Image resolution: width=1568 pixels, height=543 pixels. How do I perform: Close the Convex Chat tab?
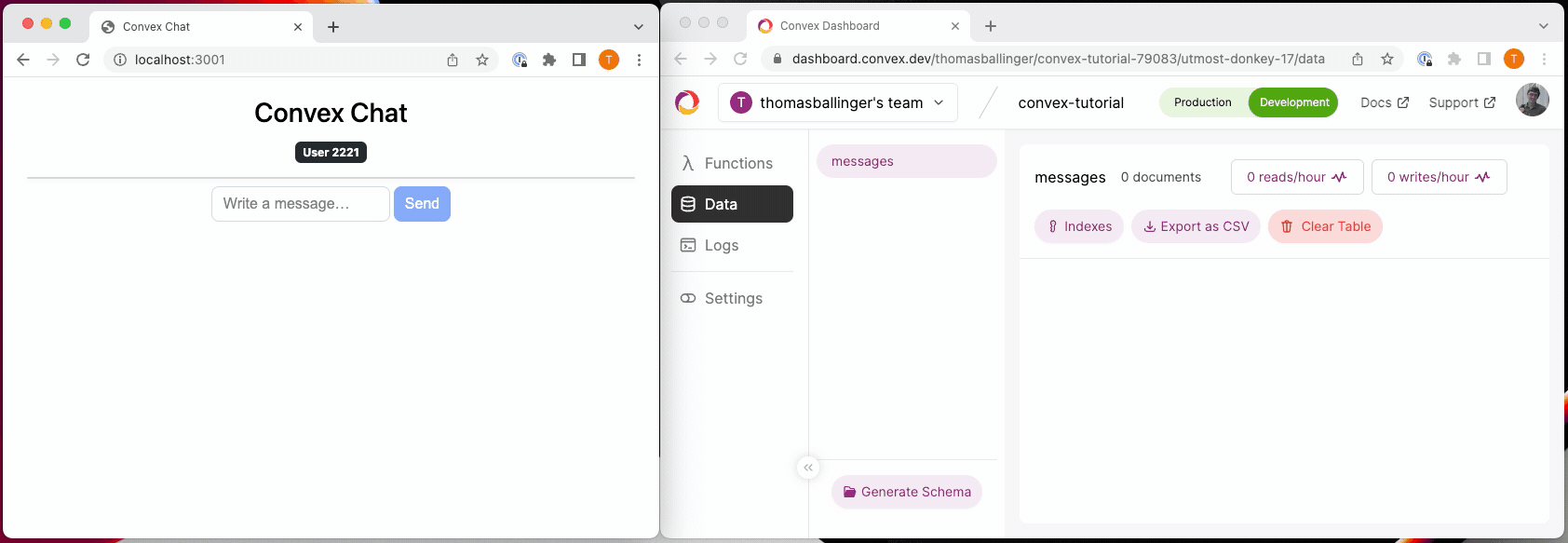pyautogui.click(x=298, y=27)
